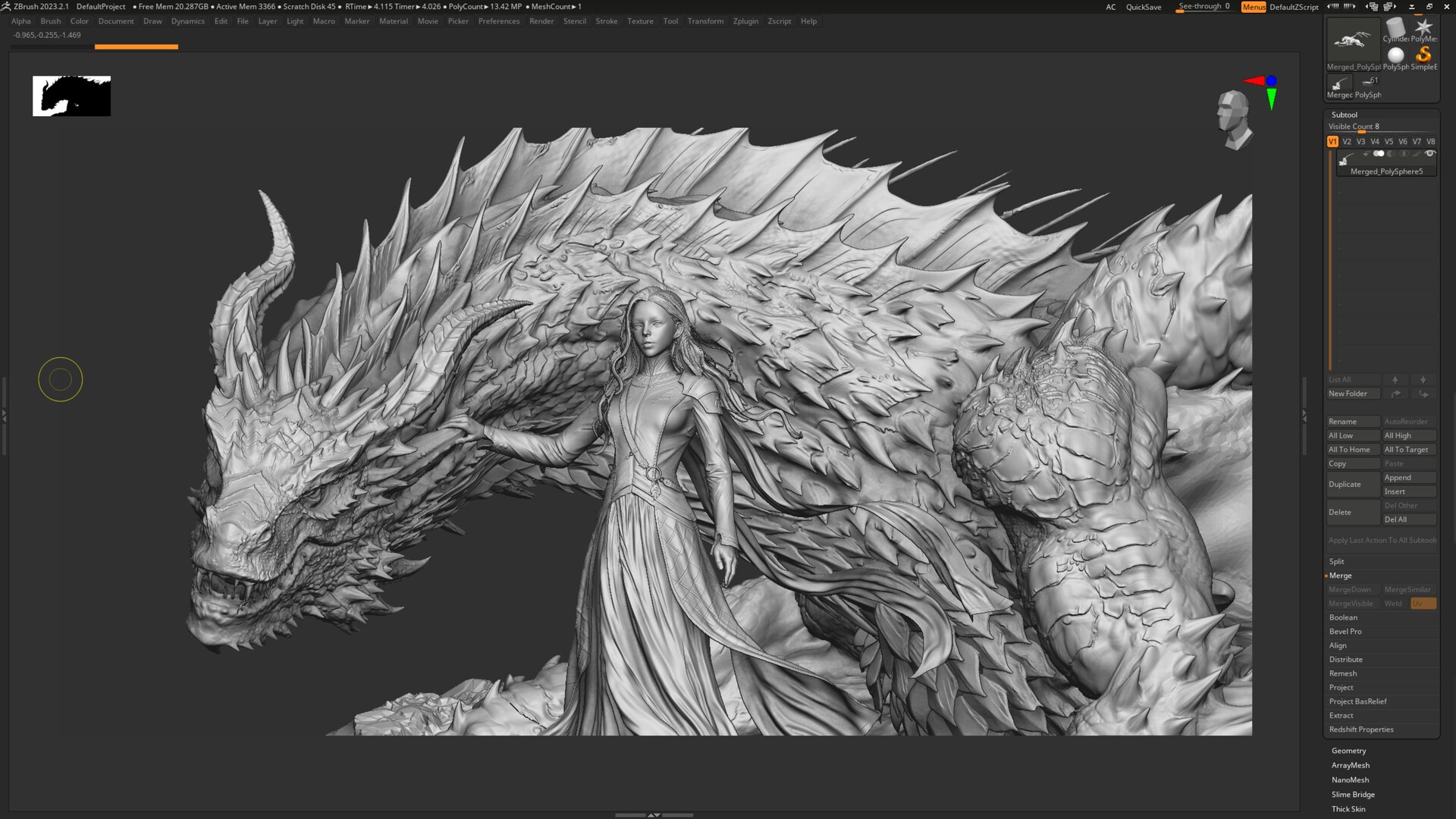Image resolution: width=1456 pixels, height=819 pixels.
Task: Click the Merged_PolySphere tool thumbnail
Action: pyautogui.click(x=1353, y=40)
